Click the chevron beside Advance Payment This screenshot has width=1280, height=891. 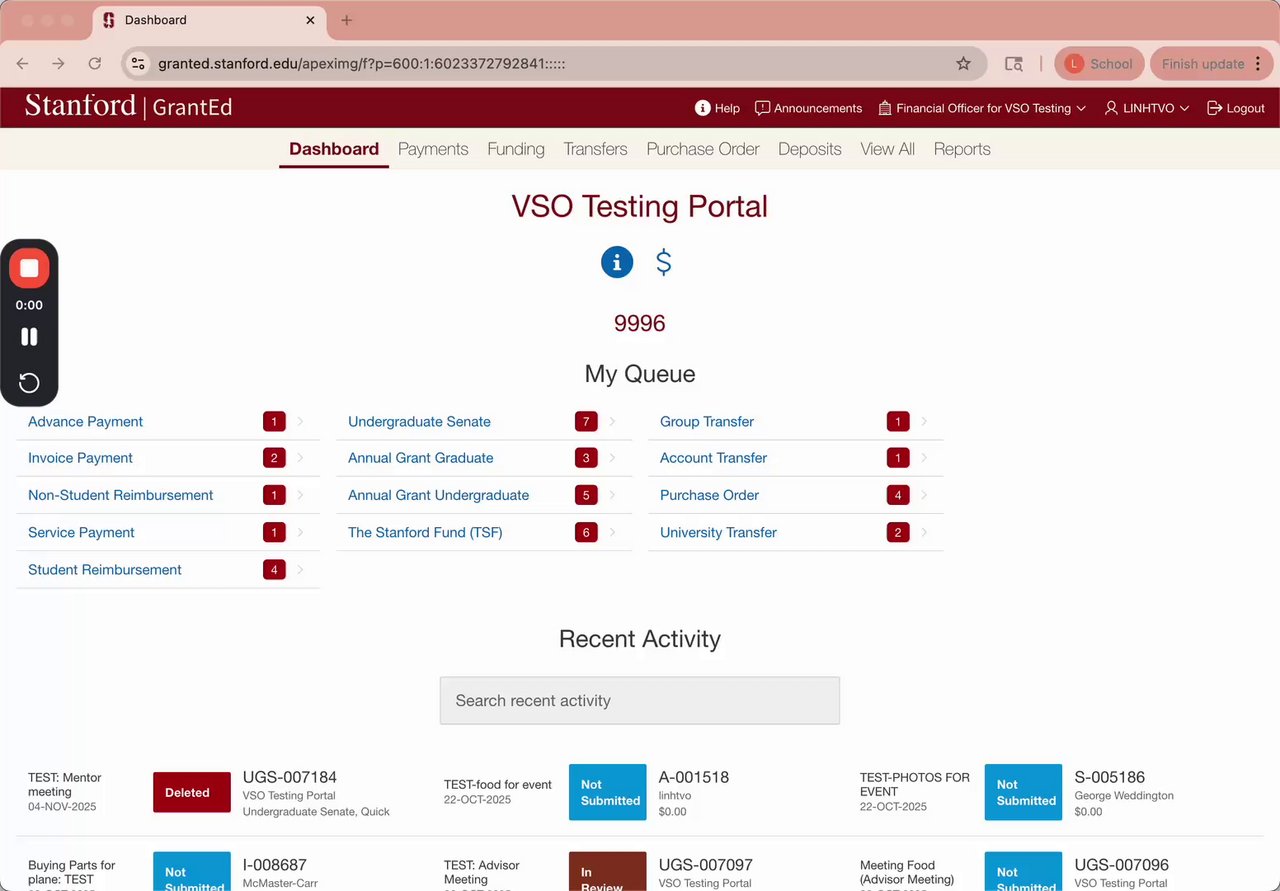(300, 421)
